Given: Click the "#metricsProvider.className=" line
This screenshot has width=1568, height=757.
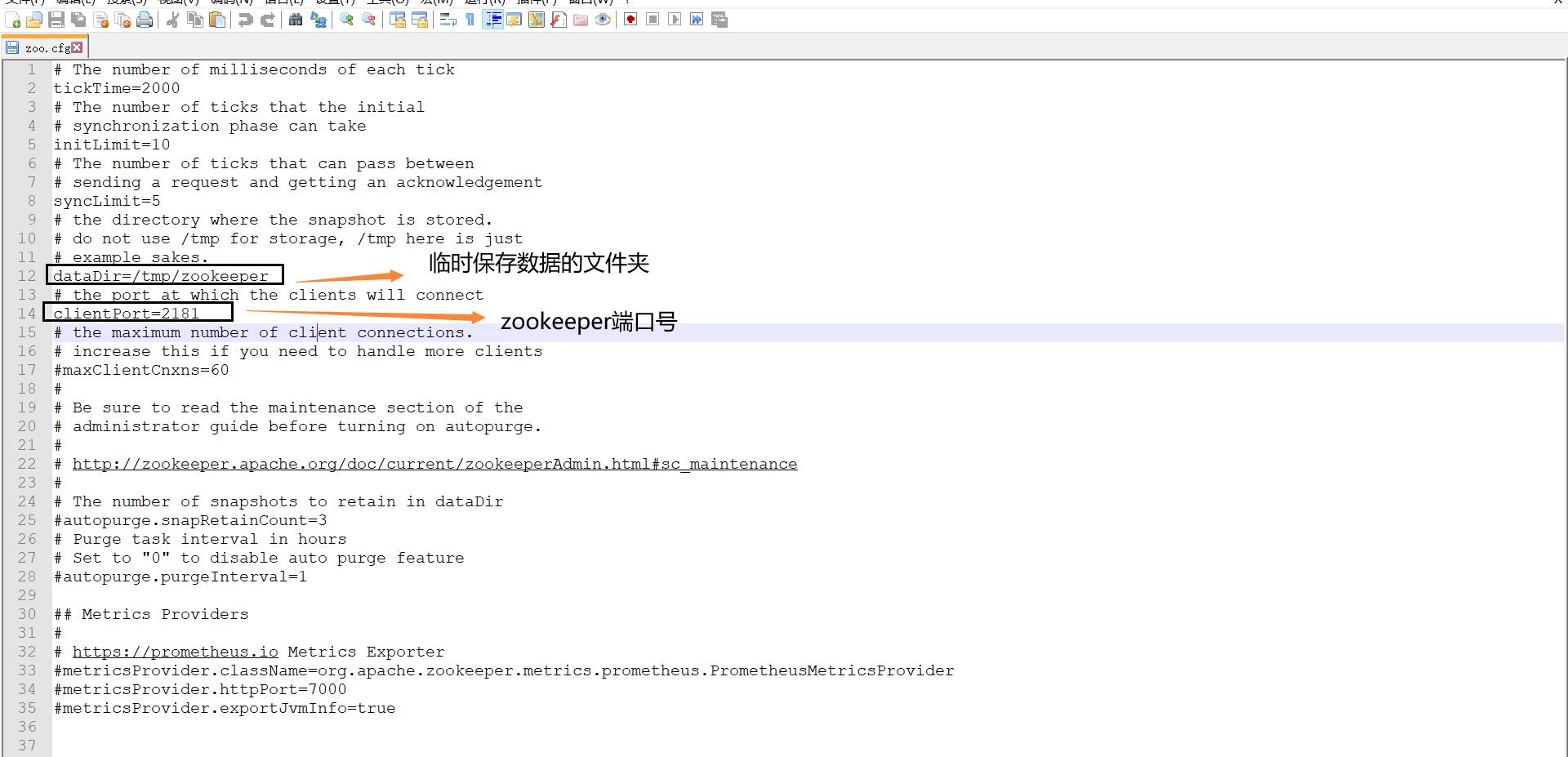Looking at the screenshot, I should [504, 670].
